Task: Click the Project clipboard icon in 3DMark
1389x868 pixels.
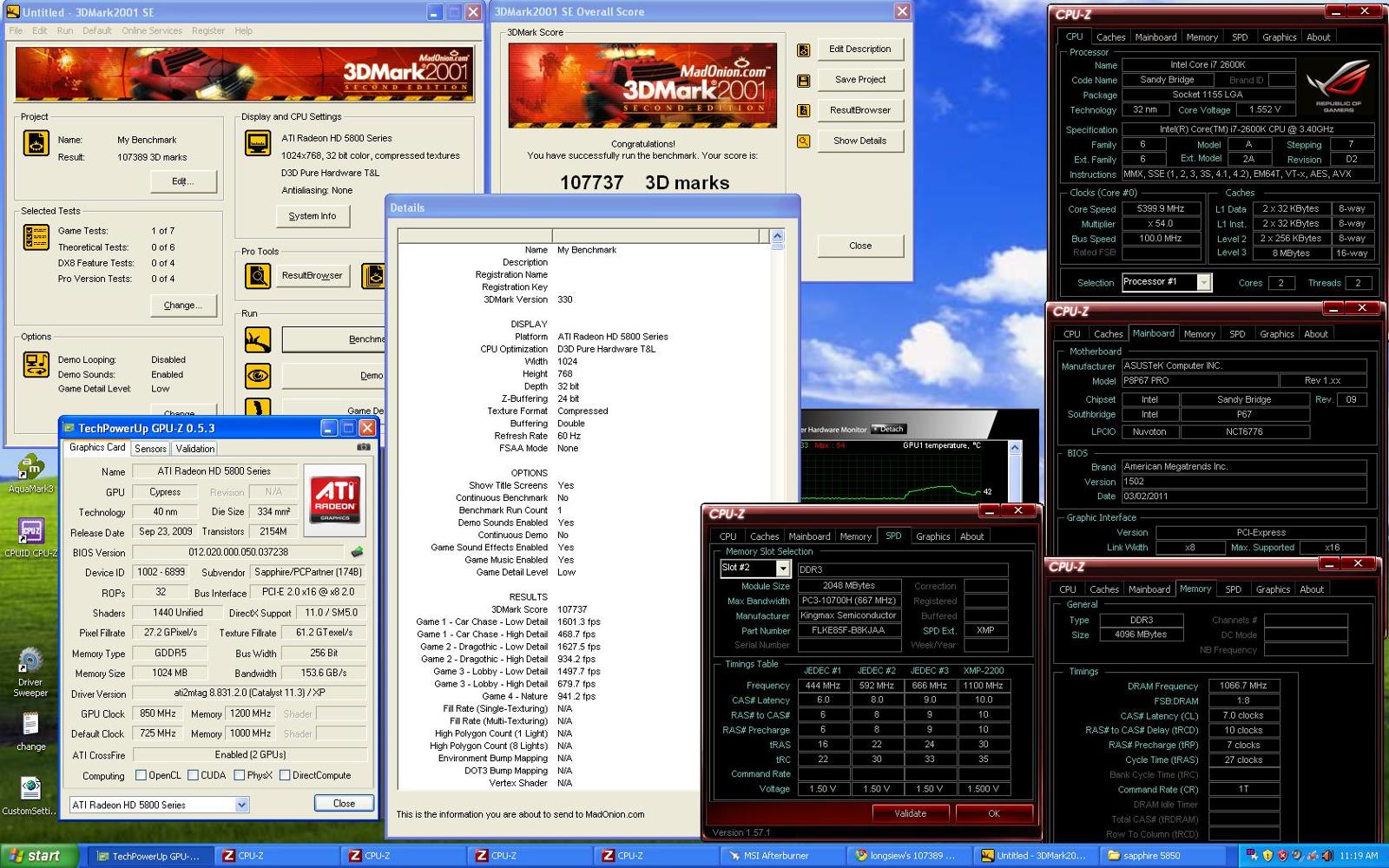Action: click(x=36, y=142)
